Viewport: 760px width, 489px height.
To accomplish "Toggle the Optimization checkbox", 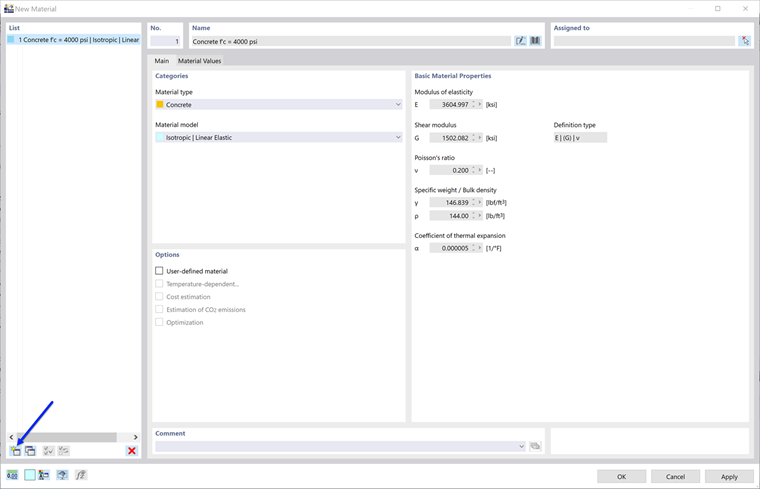I will [x=159, y=322].
